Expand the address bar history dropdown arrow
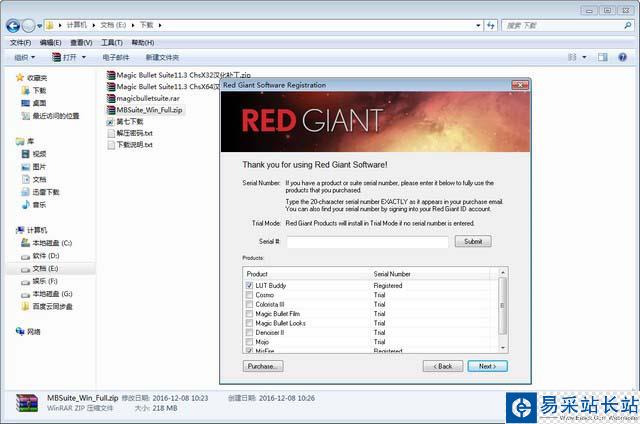The image size is (640, 424). coord(478,25)
